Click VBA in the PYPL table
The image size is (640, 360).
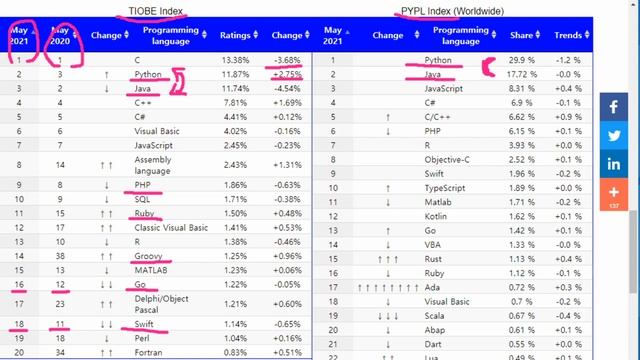click(x=432, y=245)
